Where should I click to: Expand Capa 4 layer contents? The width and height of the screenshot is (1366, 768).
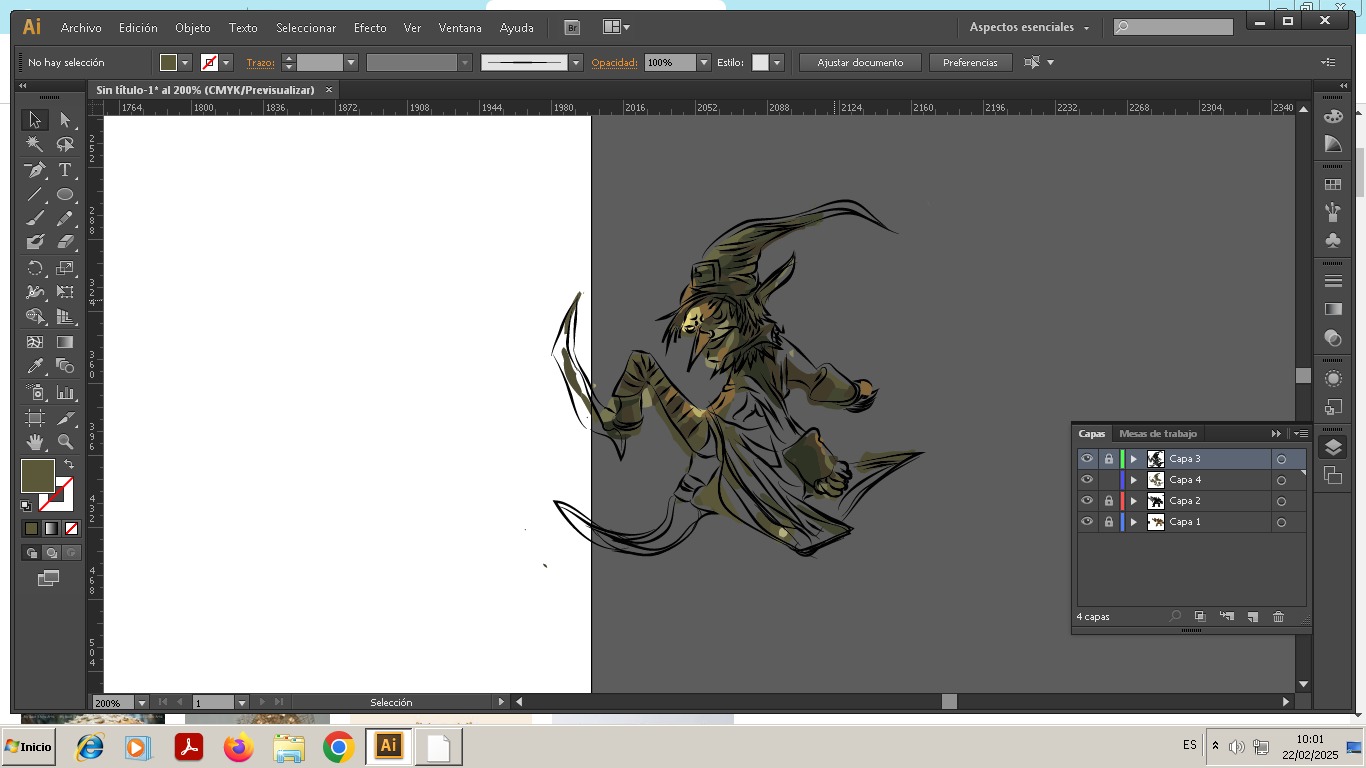point(1133,480)
